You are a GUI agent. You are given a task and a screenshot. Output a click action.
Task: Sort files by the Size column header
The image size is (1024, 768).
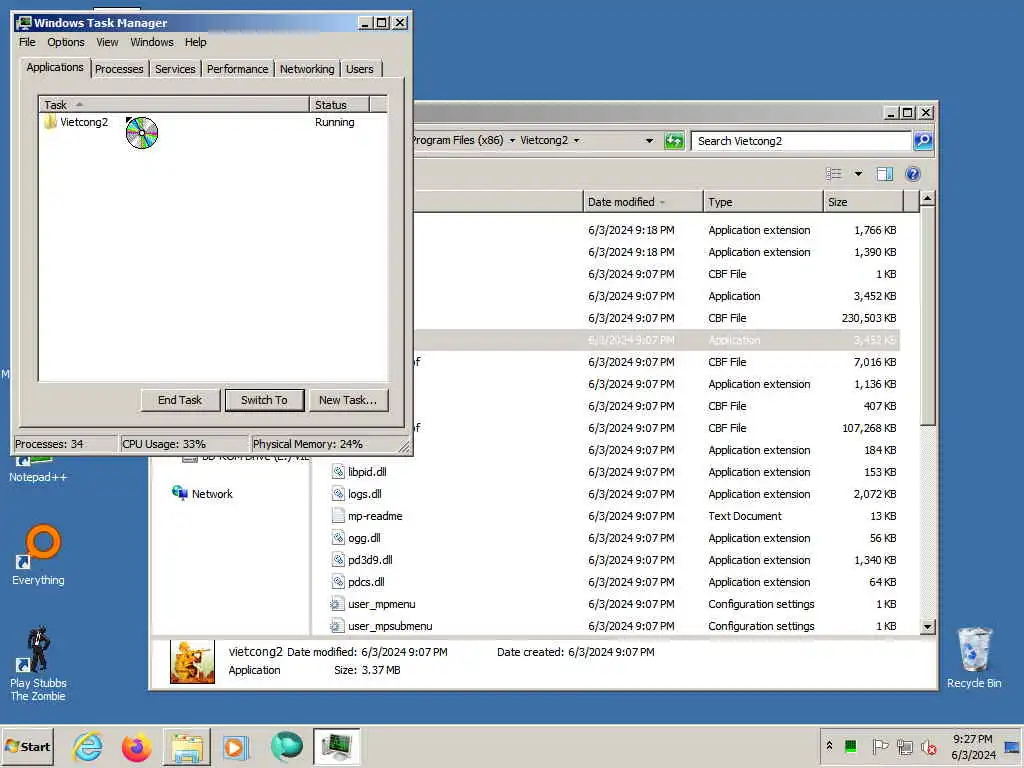(863, 202)
